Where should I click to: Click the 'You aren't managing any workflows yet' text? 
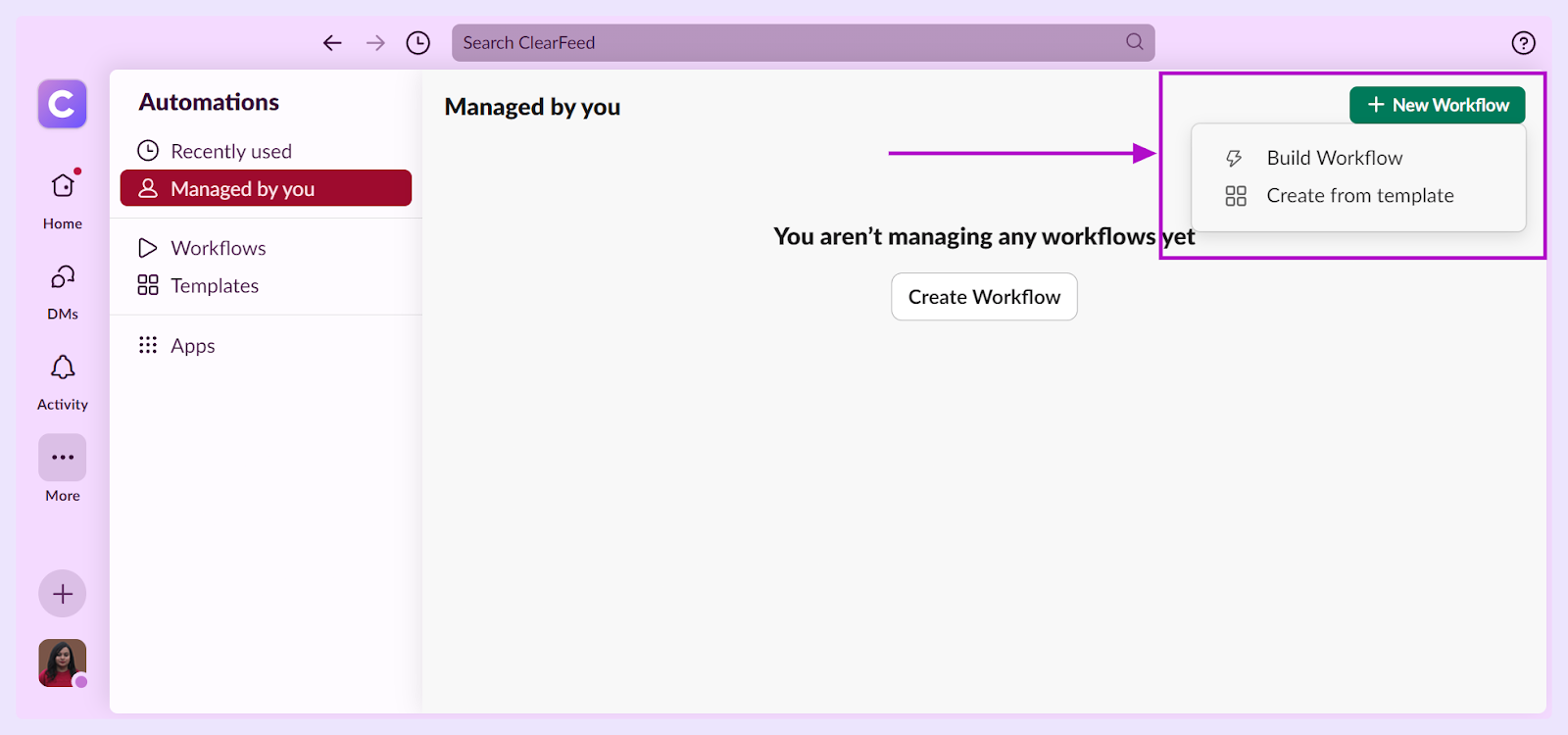point(984,236)
